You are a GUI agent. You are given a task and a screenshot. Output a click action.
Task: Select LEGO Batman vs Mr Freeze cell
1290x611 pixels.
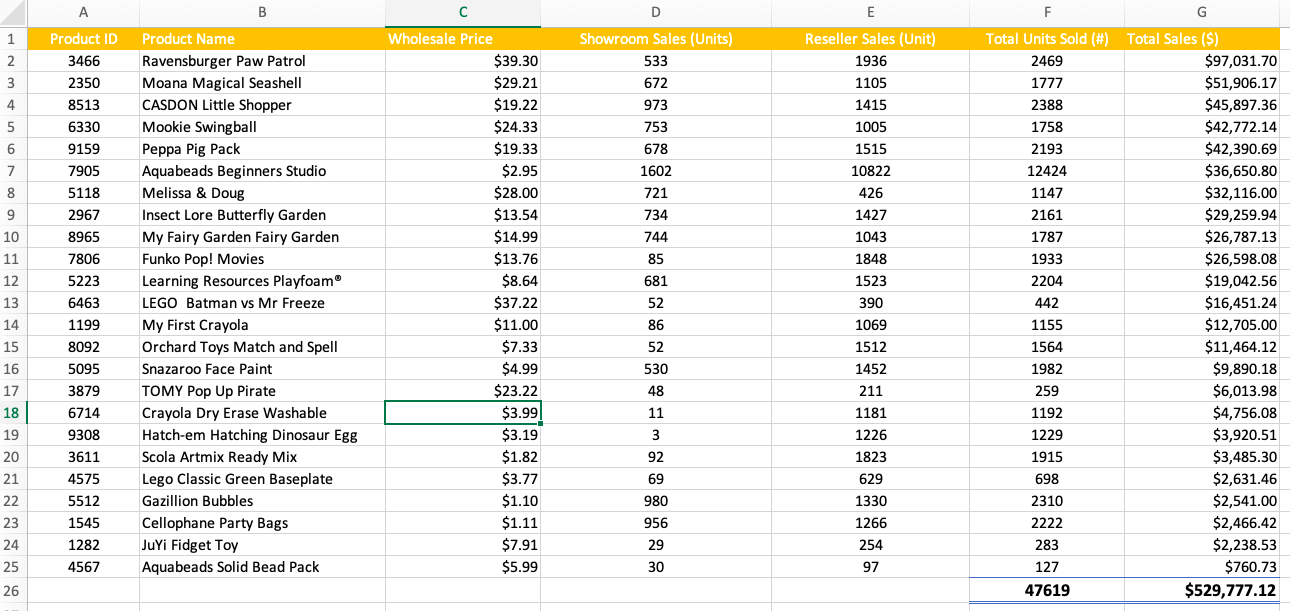pyautogui.click(x=262, y=303)
